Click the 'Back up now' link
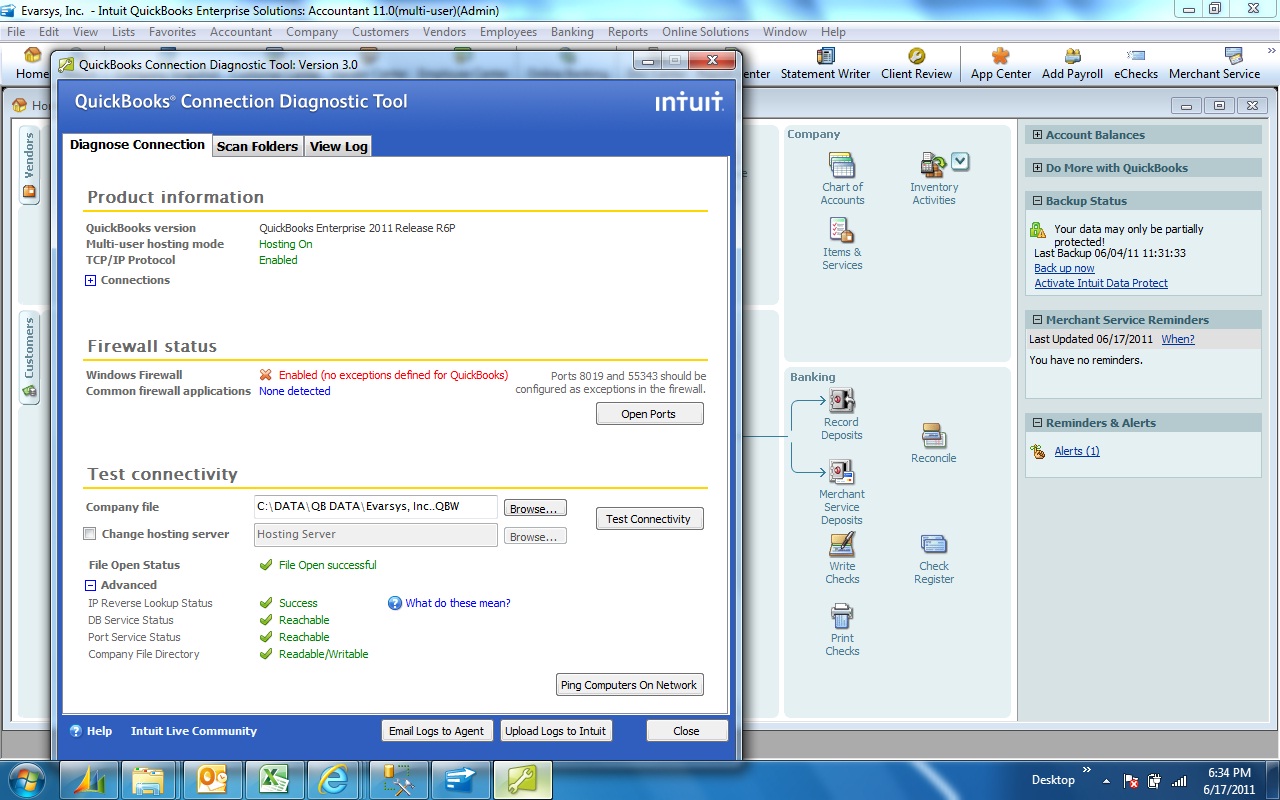Screen dimensions: 1280x800 click(x=1064, y=268)
